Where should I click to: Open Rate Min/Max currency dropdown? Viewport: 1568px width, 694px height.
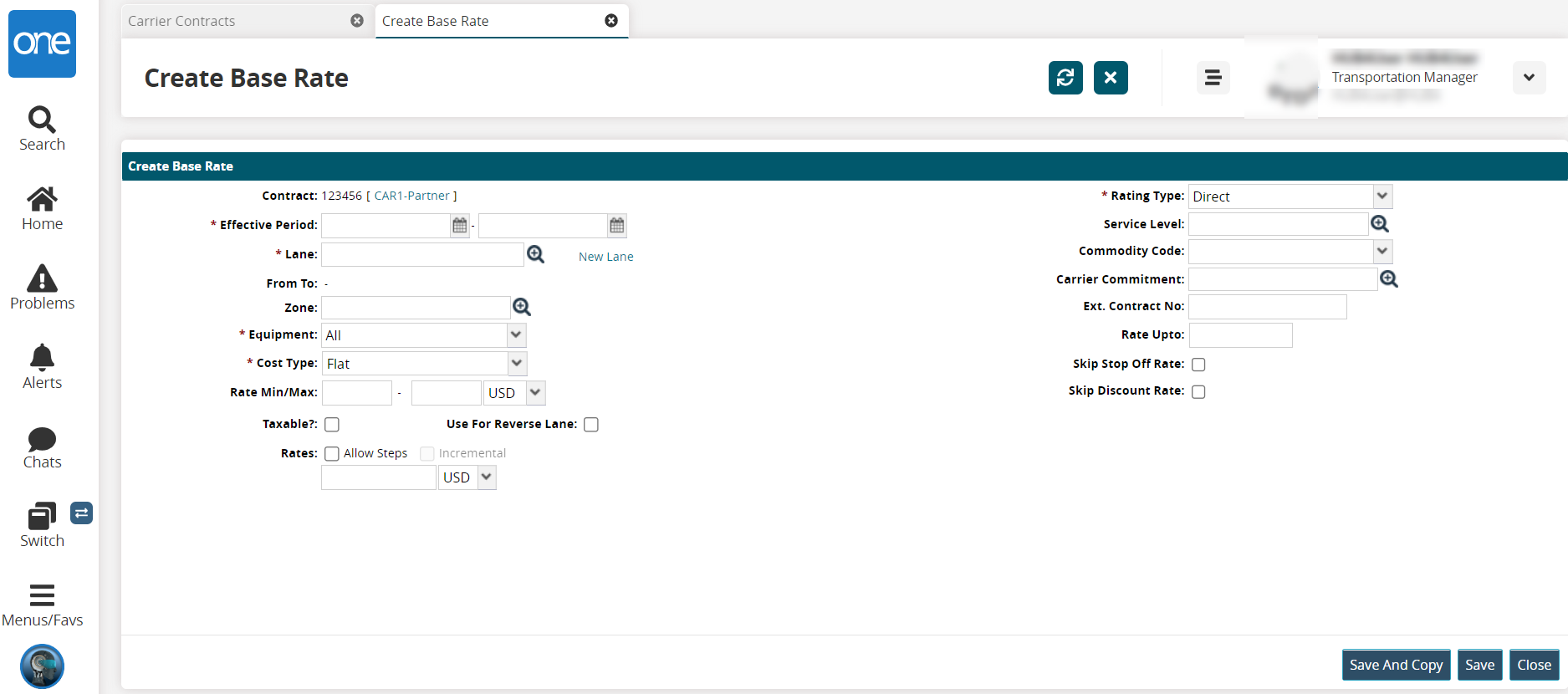[x=536, y=393]
